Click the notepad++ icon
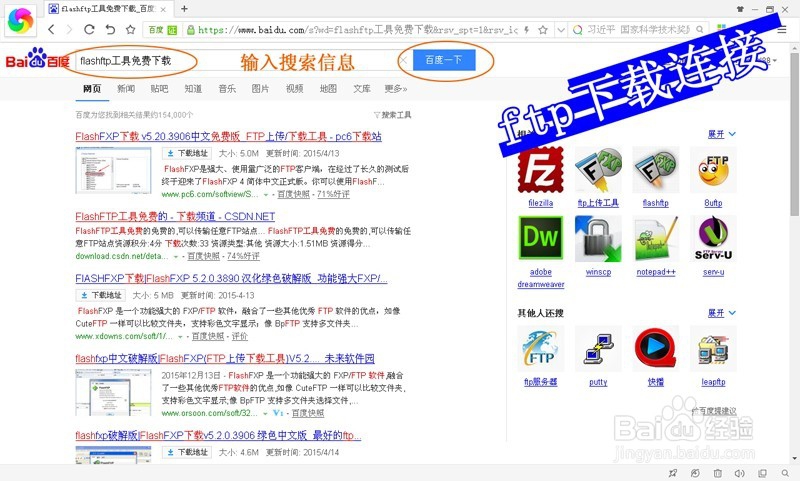Image resolution: width=800 pixels, height=481 pixels. [656, 238]
